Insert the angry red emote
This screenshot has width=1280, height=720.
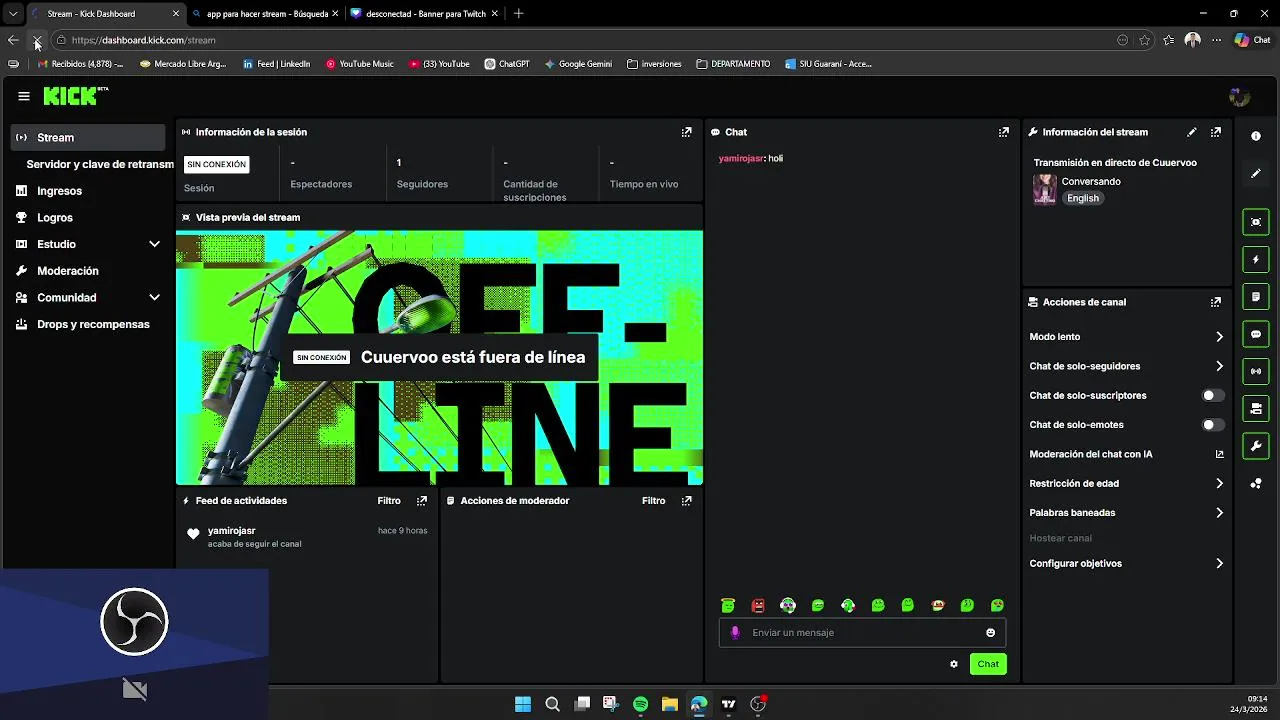[x=758, y=606]
